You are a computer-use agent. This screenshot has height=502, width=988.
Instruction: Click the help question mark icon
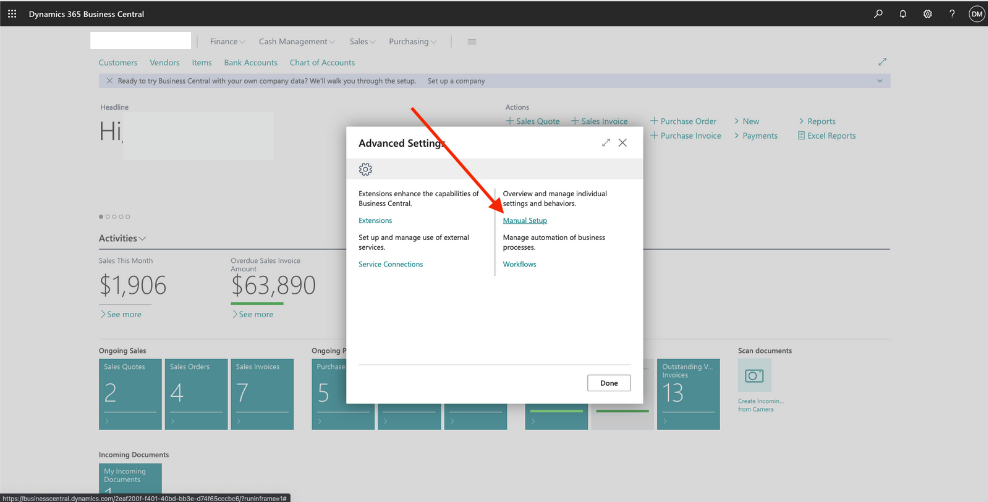coord(951,14)
